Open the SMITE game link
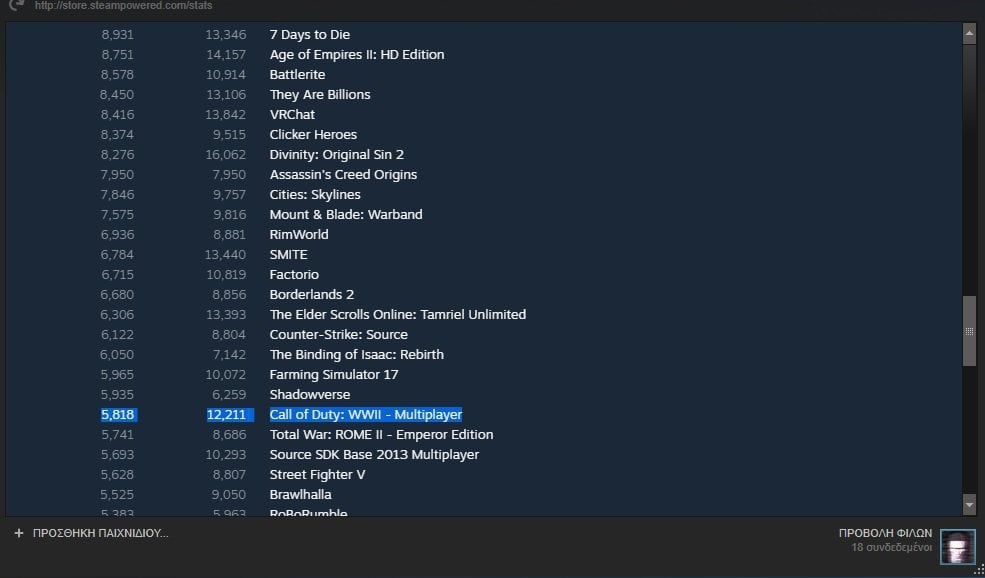985x578 pixels. click(x=288, y=254)
